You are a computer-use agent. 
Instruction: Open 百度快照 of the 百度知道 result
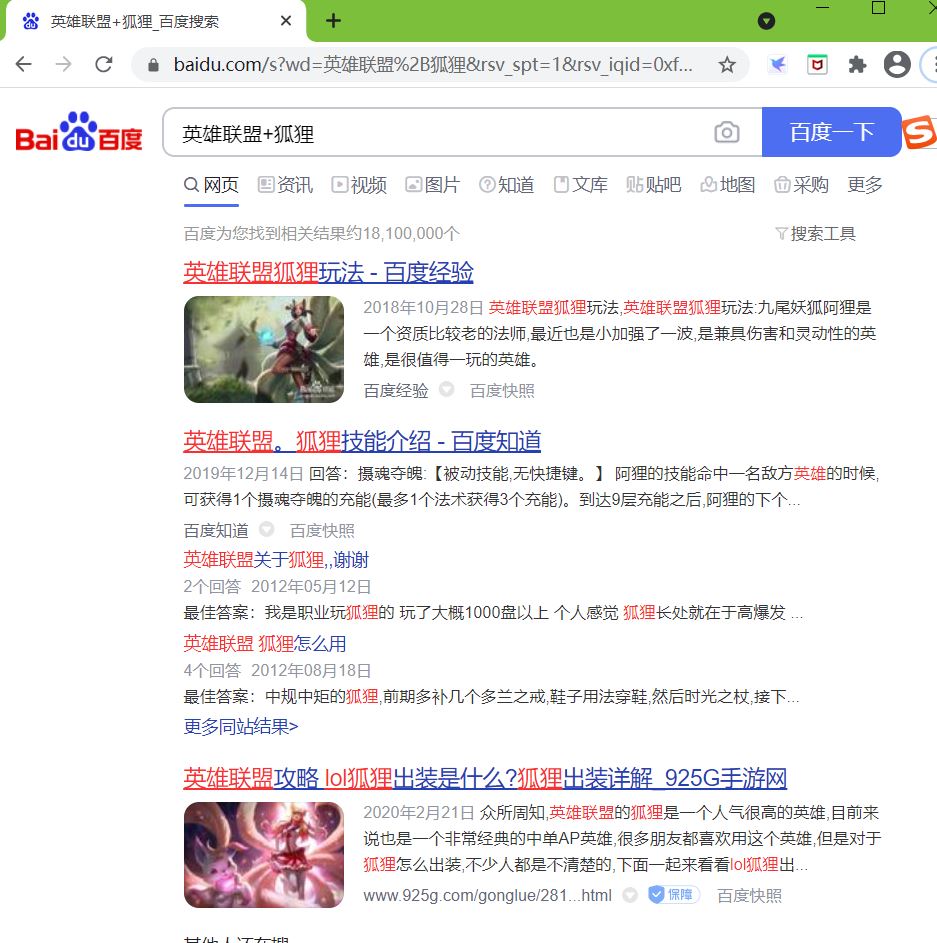[322, 530]
